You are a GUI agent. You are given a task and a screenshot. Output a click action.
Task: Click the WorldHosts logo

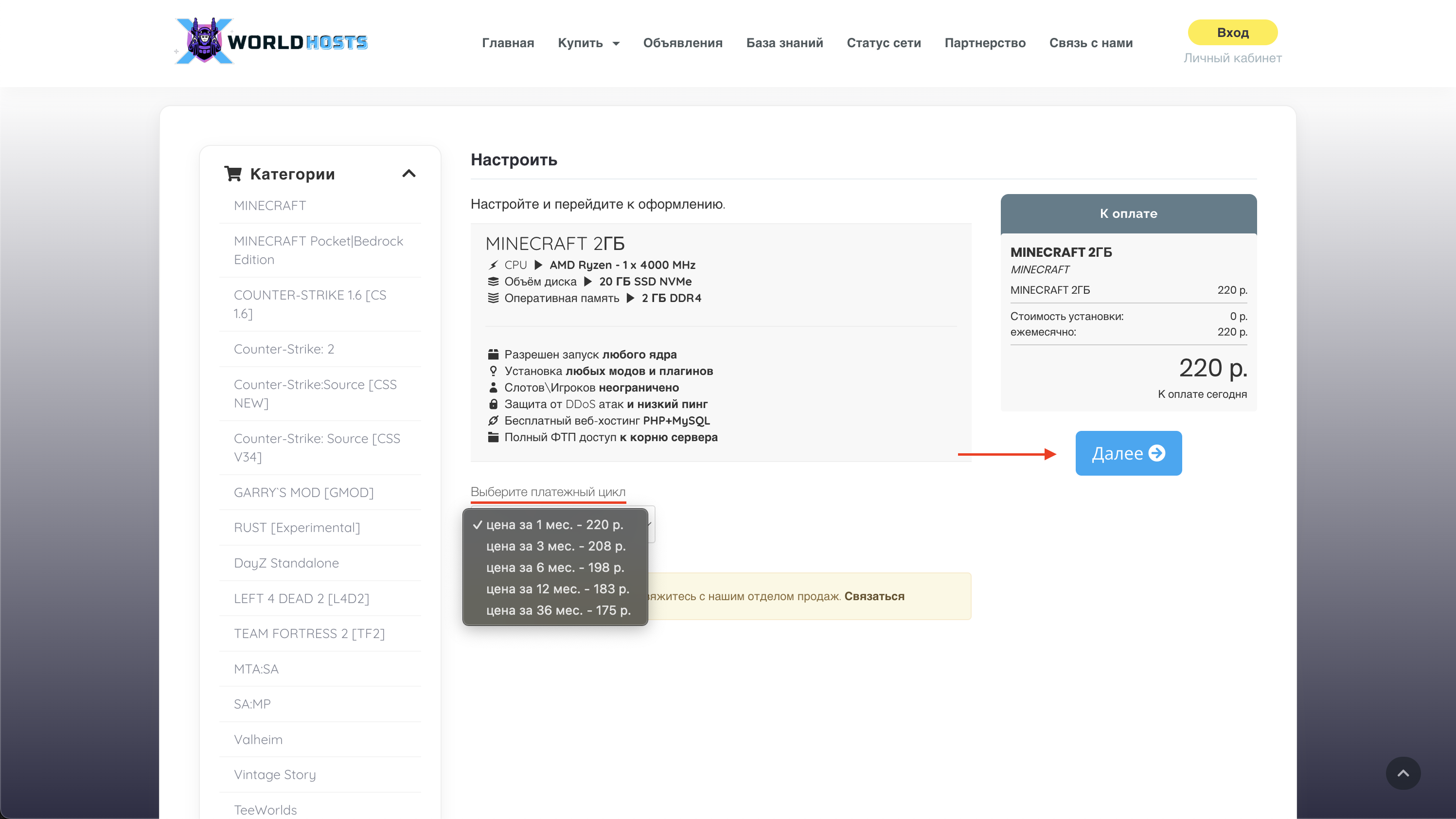271,41
